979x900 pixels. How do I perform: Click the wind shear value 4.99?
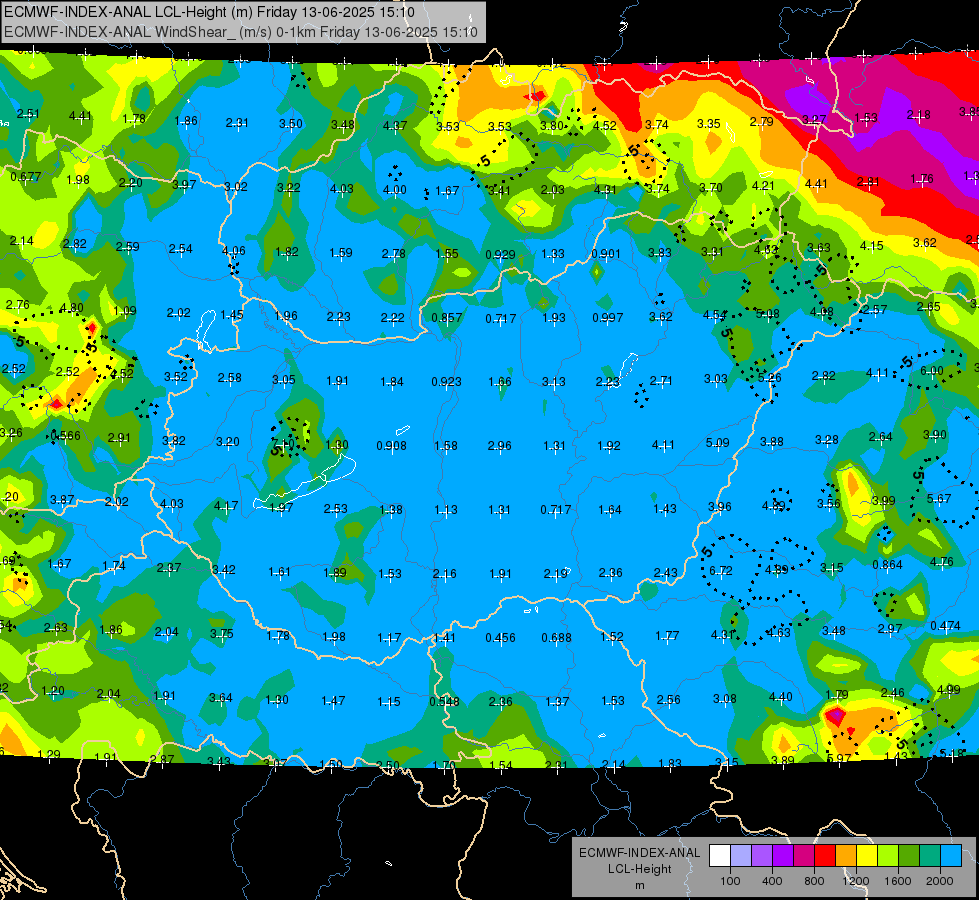point(948,690)
